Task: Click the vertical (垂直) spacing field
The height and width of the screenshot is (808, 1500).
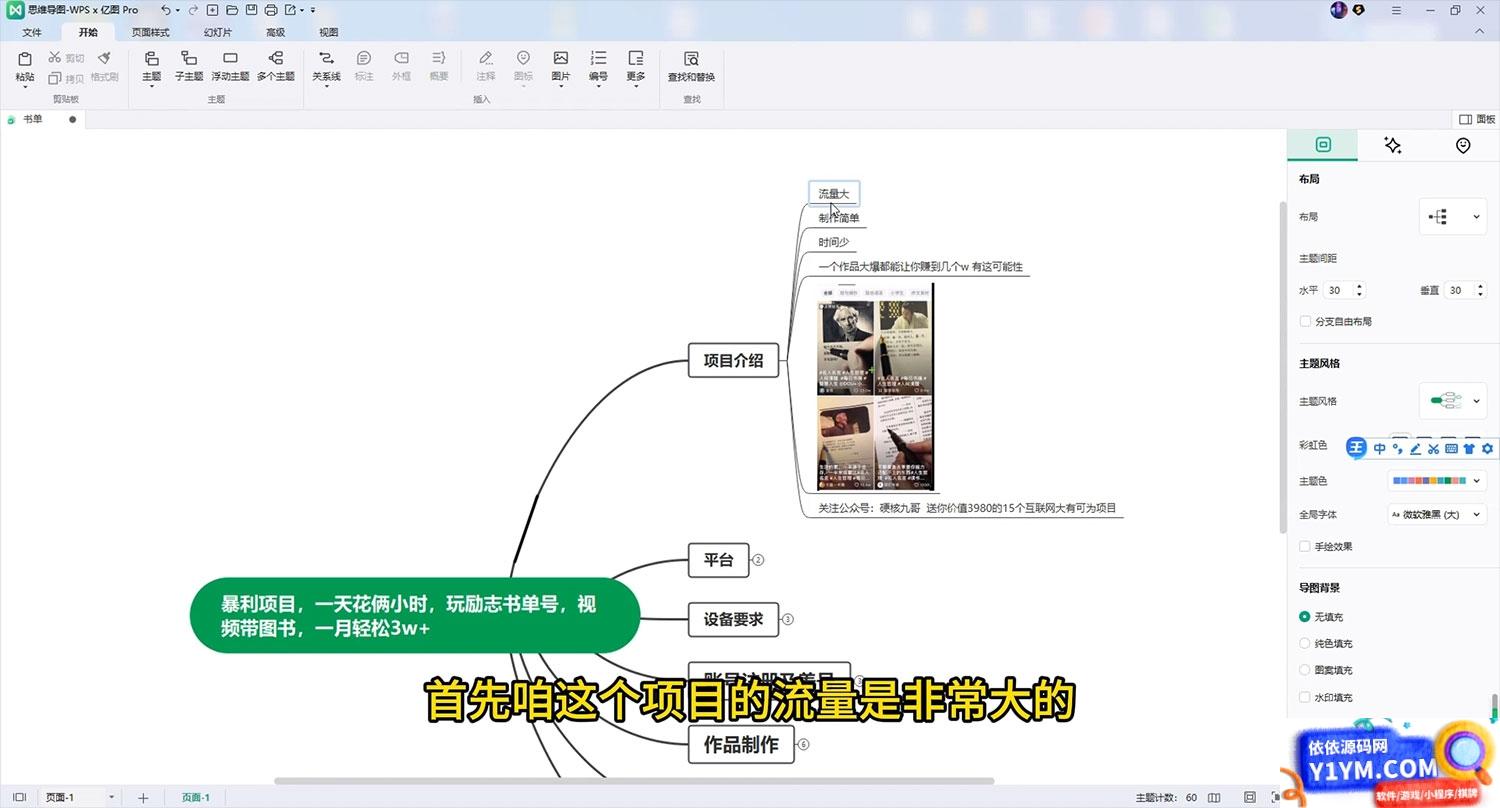Action: click(1460, 290)
